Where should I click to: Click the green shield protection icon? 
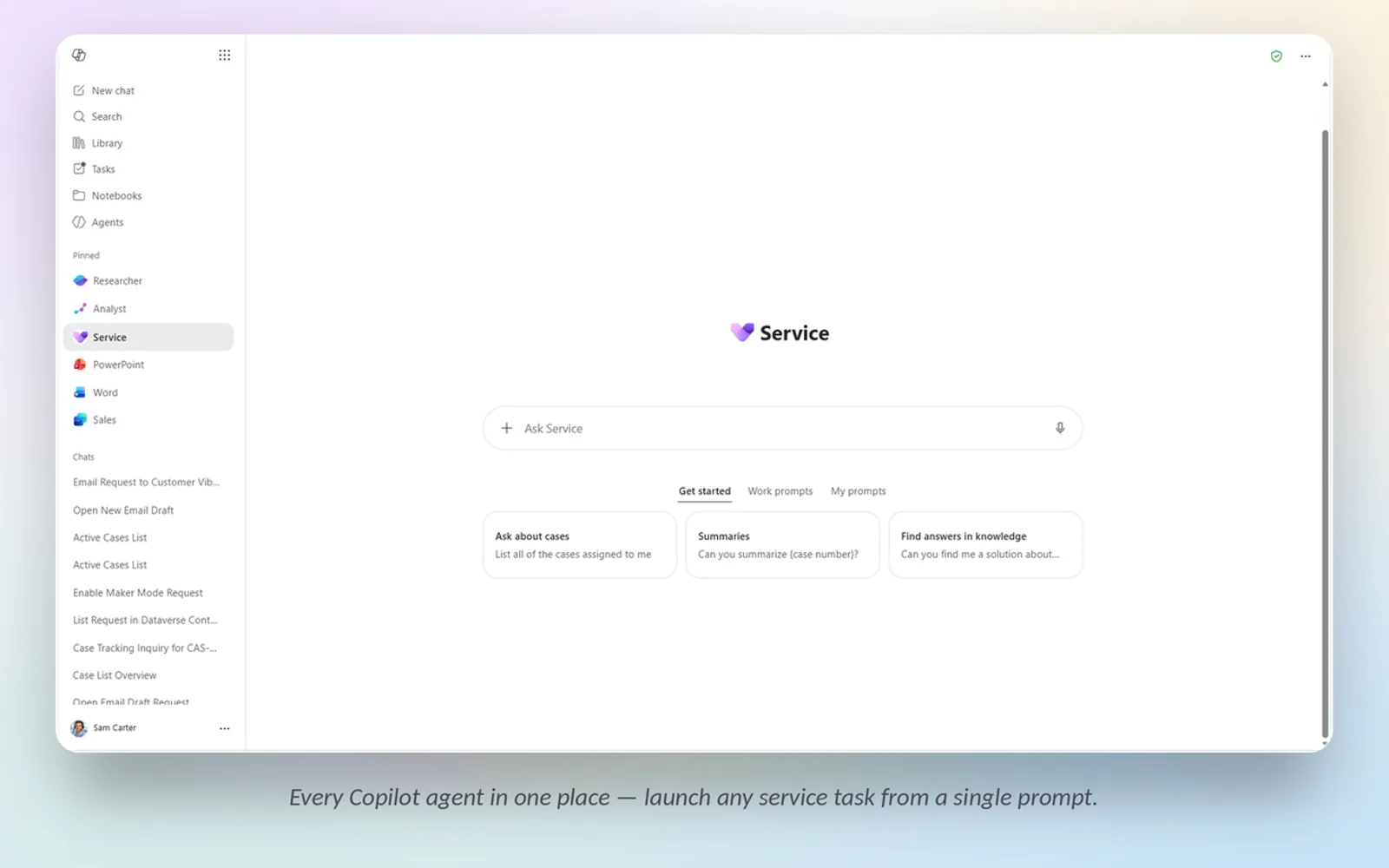coord(1276,56)
